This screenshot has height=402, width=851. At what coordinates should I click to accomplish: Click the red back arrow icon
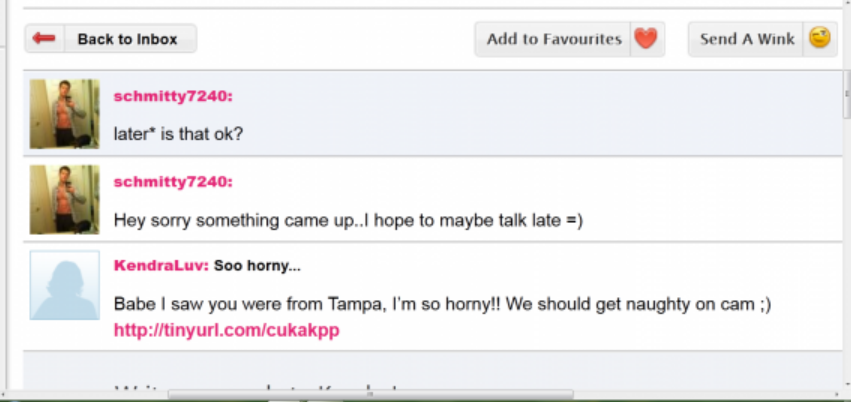coord(43,39)
